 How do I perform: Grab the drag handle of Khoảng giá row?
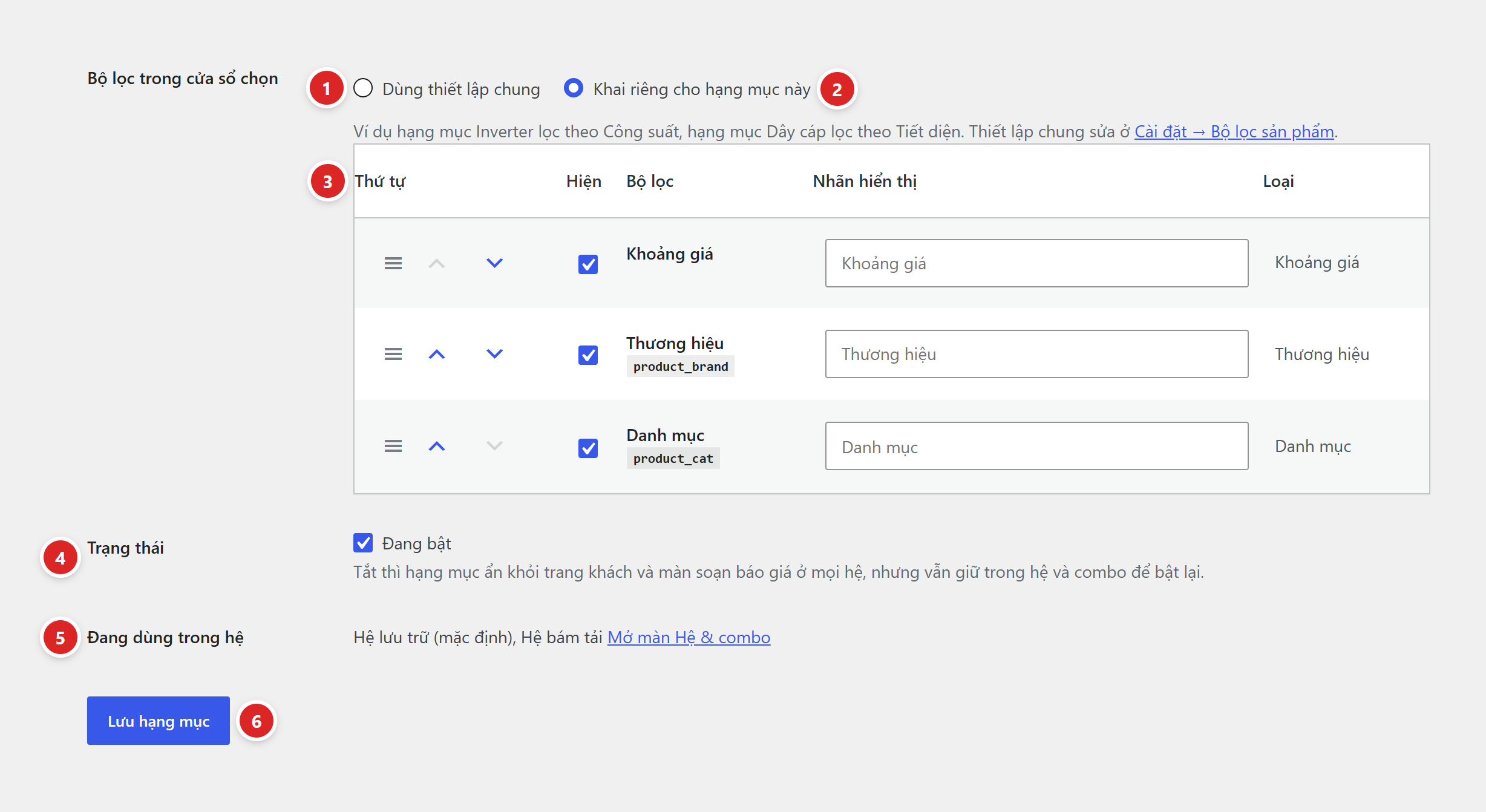pyautogui.click(x=393, y=263)
